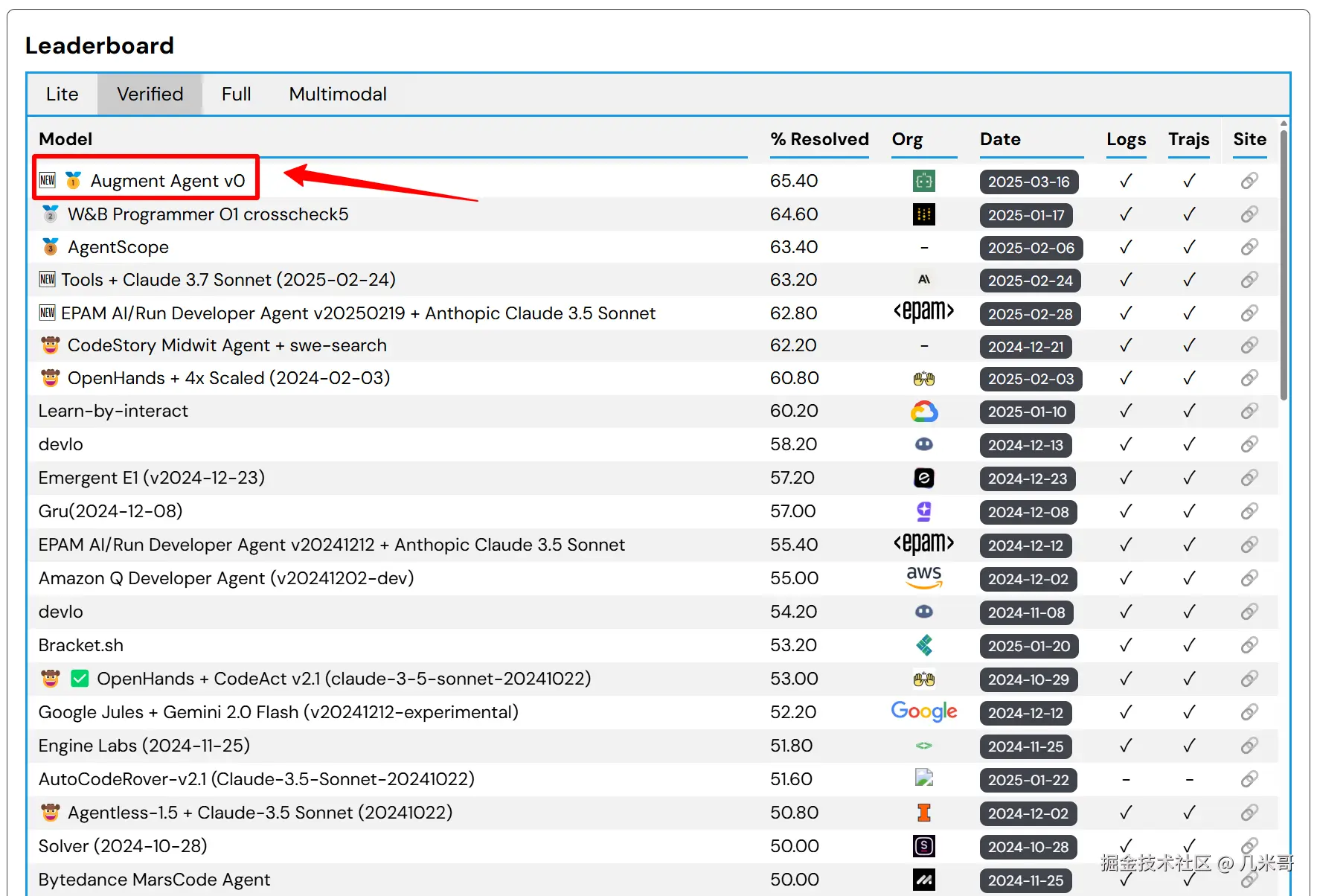Click the gold medal beside Augment Agent v0

73,181
